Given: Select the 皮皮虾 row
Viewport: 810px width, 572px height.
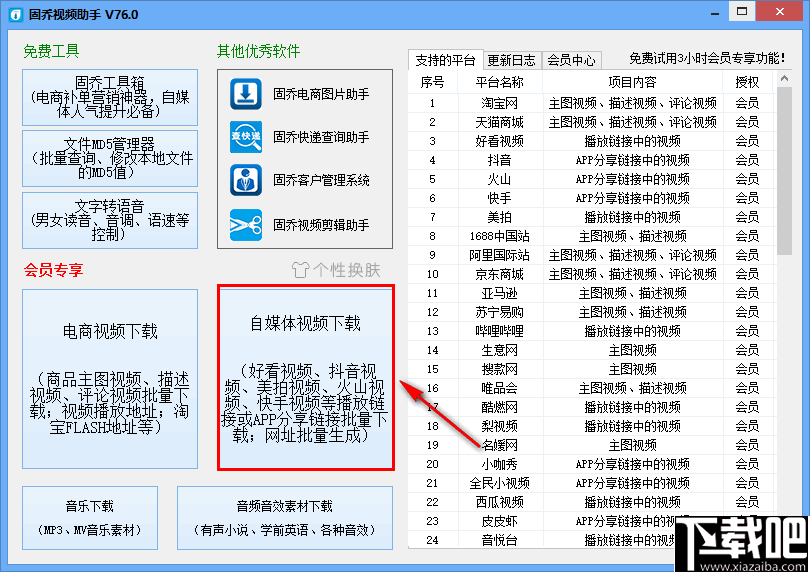Looking at the screenshot, I should pos(592,521).
